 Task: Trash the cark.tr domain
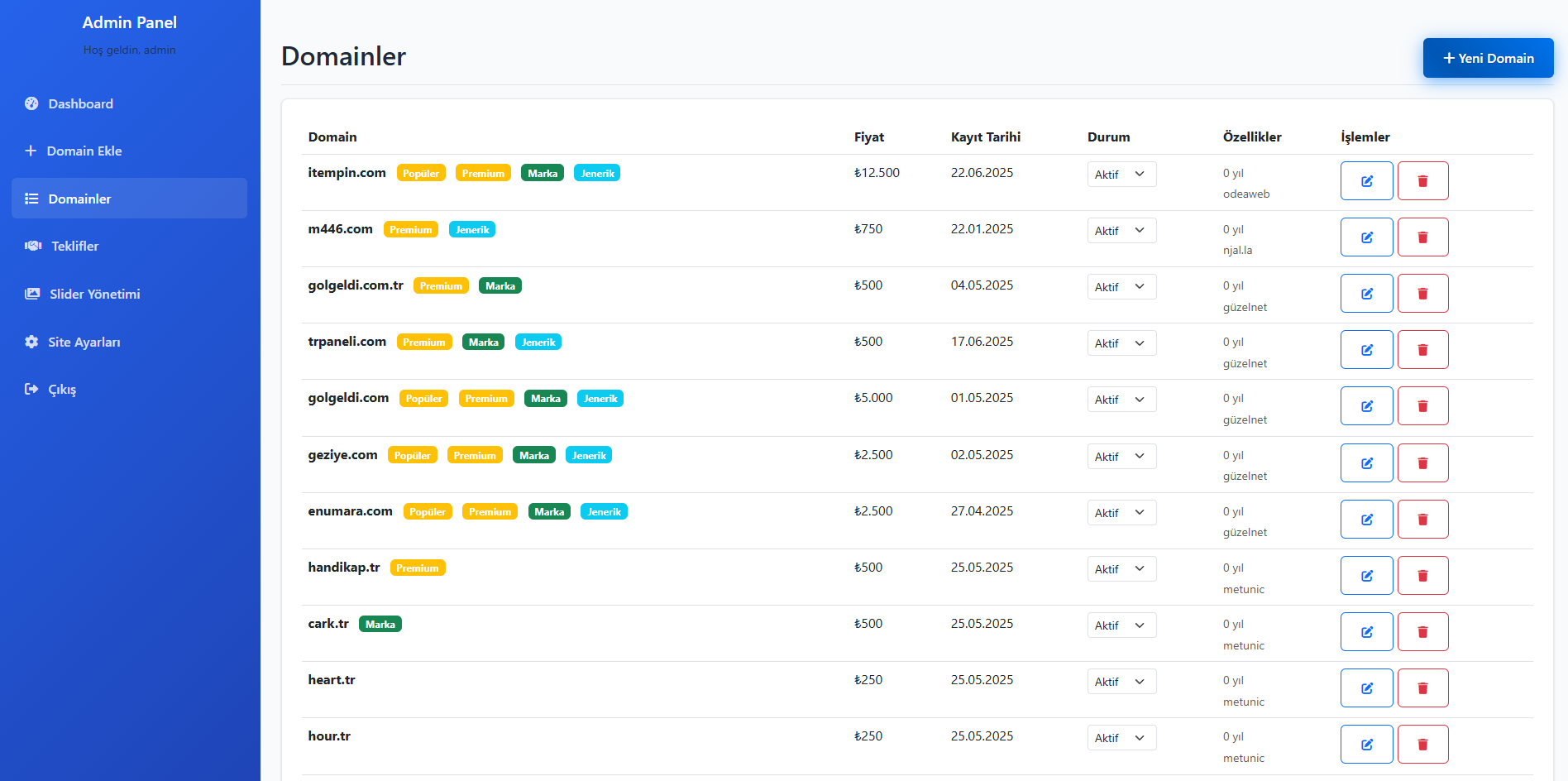pos(1422,631)
